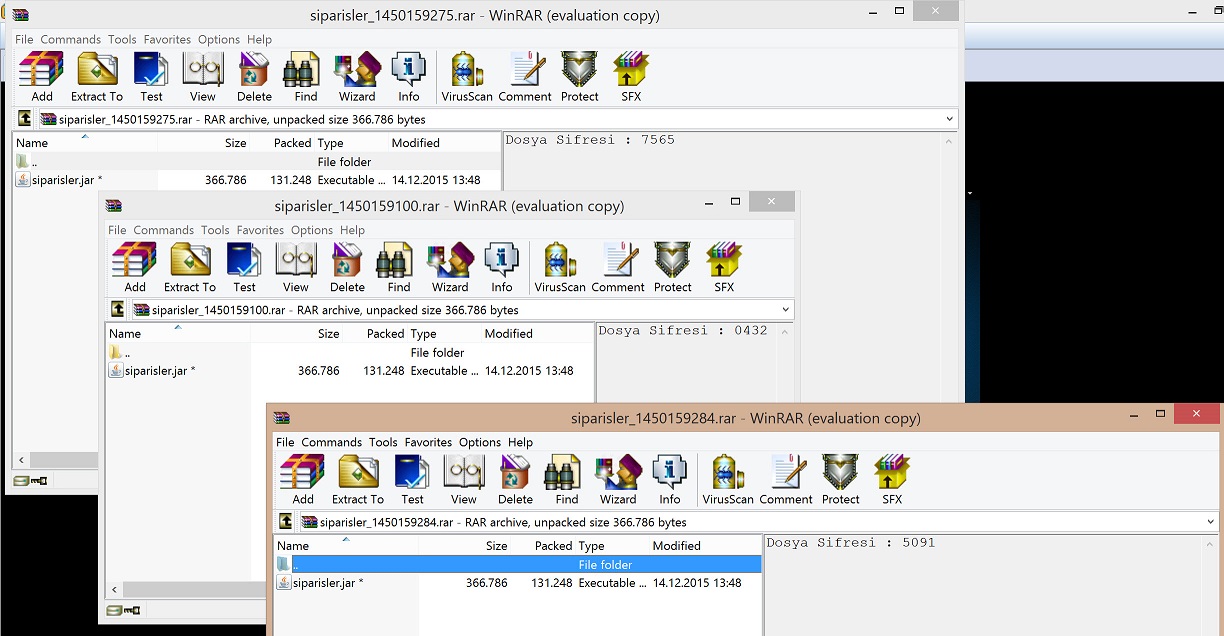
Task: Click 'Dosya Sifresi : 5091' comment text
Action: click(850, 542)
